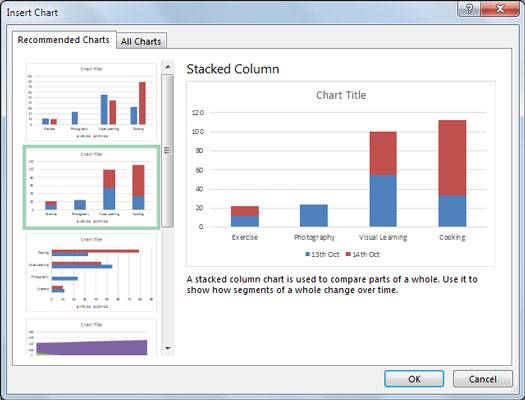Open help via question mark button
Viewport: 525px width, 400px height.
469,9
